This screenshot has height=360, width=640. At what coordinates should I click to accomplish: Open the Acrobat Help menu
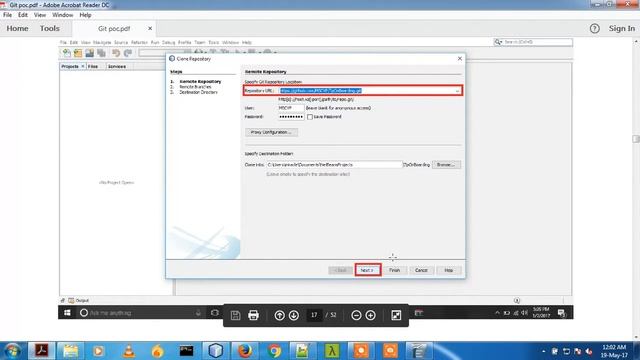(85, 15)
